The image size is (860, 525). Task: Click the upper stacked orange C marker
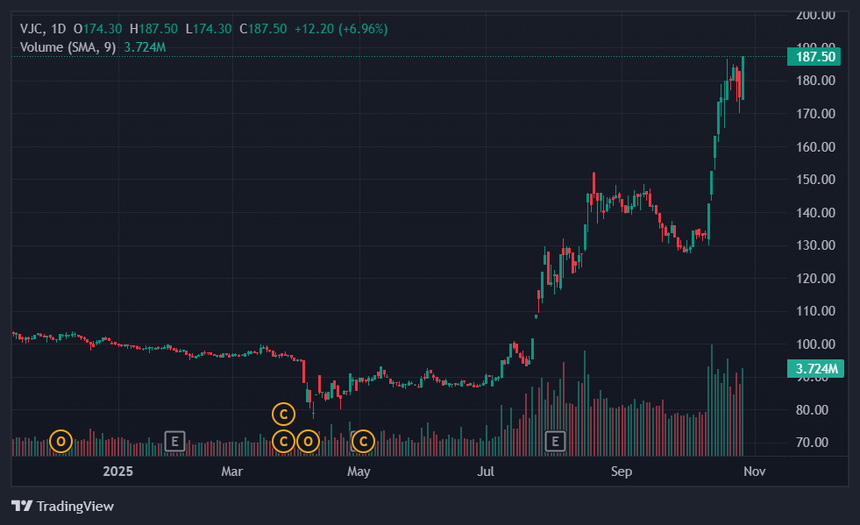click(x=284, y=413)
